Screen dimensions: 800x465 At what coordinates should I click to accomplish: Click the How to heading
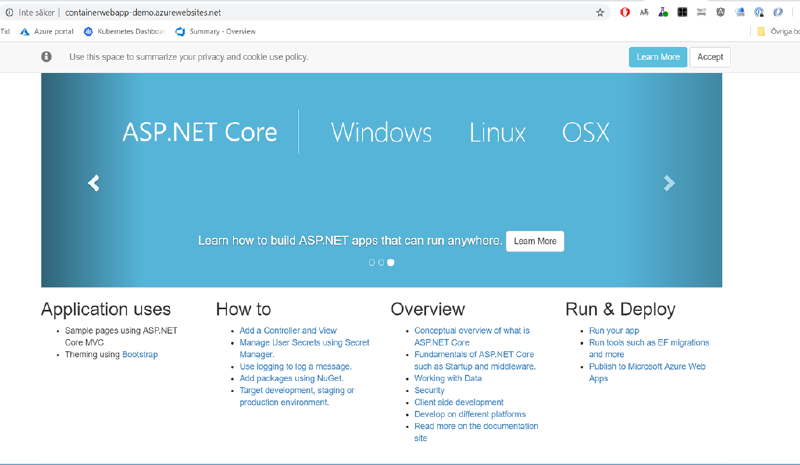pos(243,309)
